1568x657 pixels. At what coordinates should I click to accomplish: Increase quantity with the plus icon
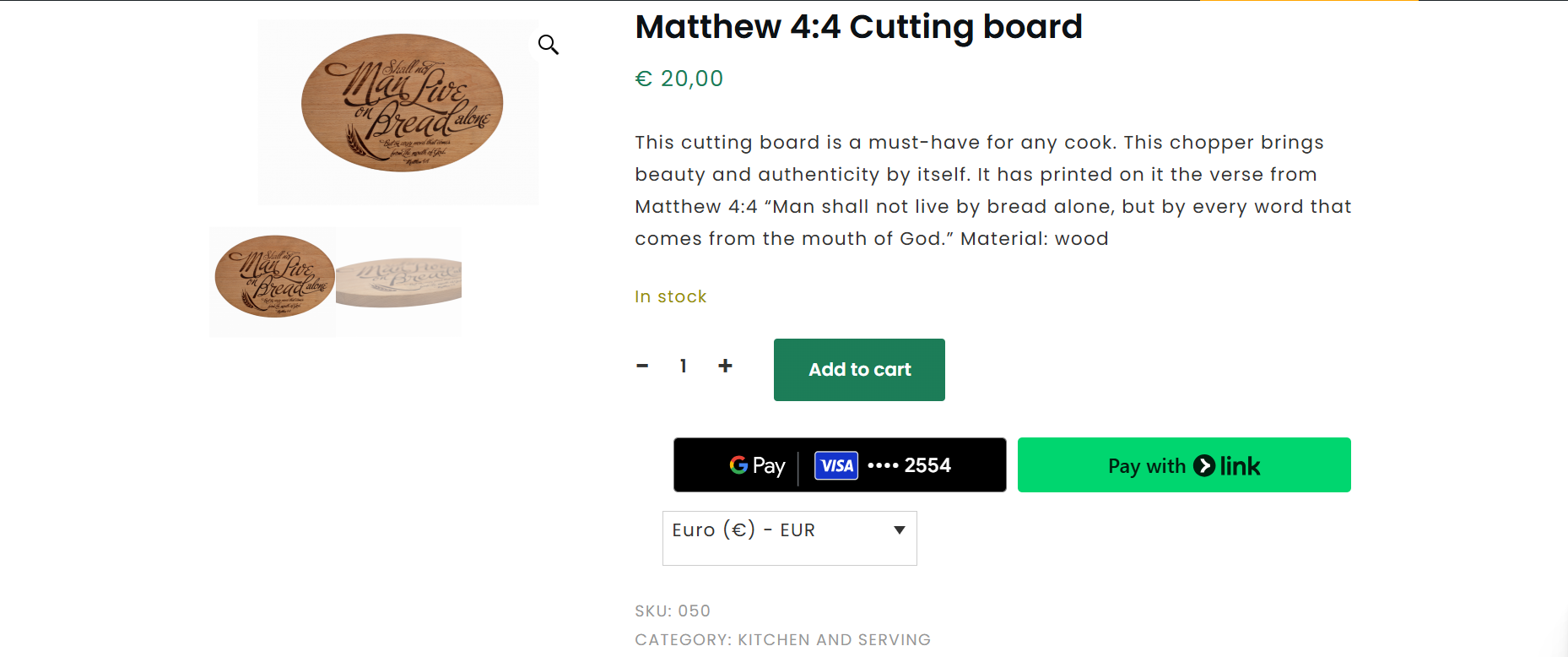725,366
